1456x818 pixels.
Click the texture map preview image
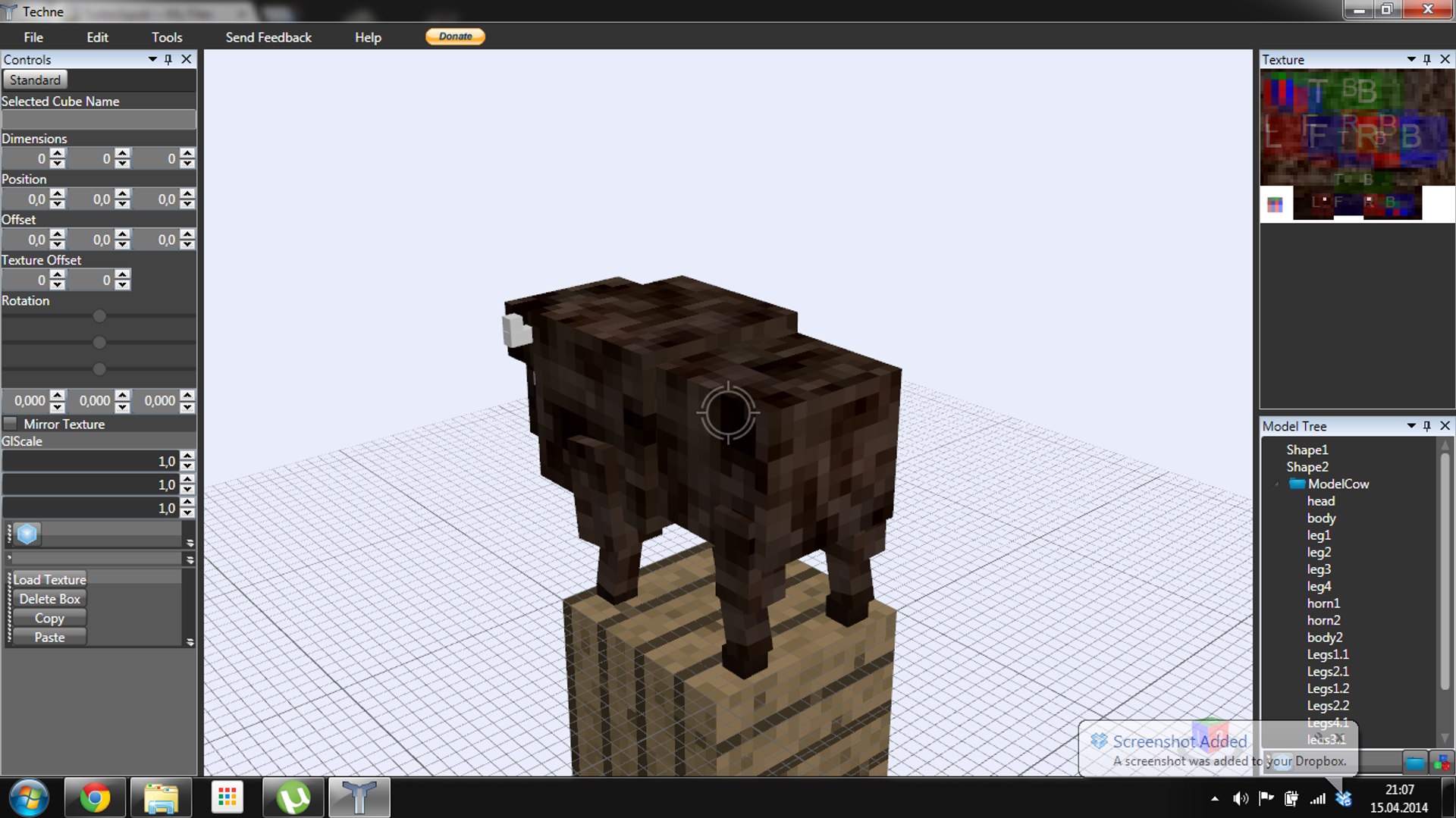pyautogui.click(x=1357, y=146)
